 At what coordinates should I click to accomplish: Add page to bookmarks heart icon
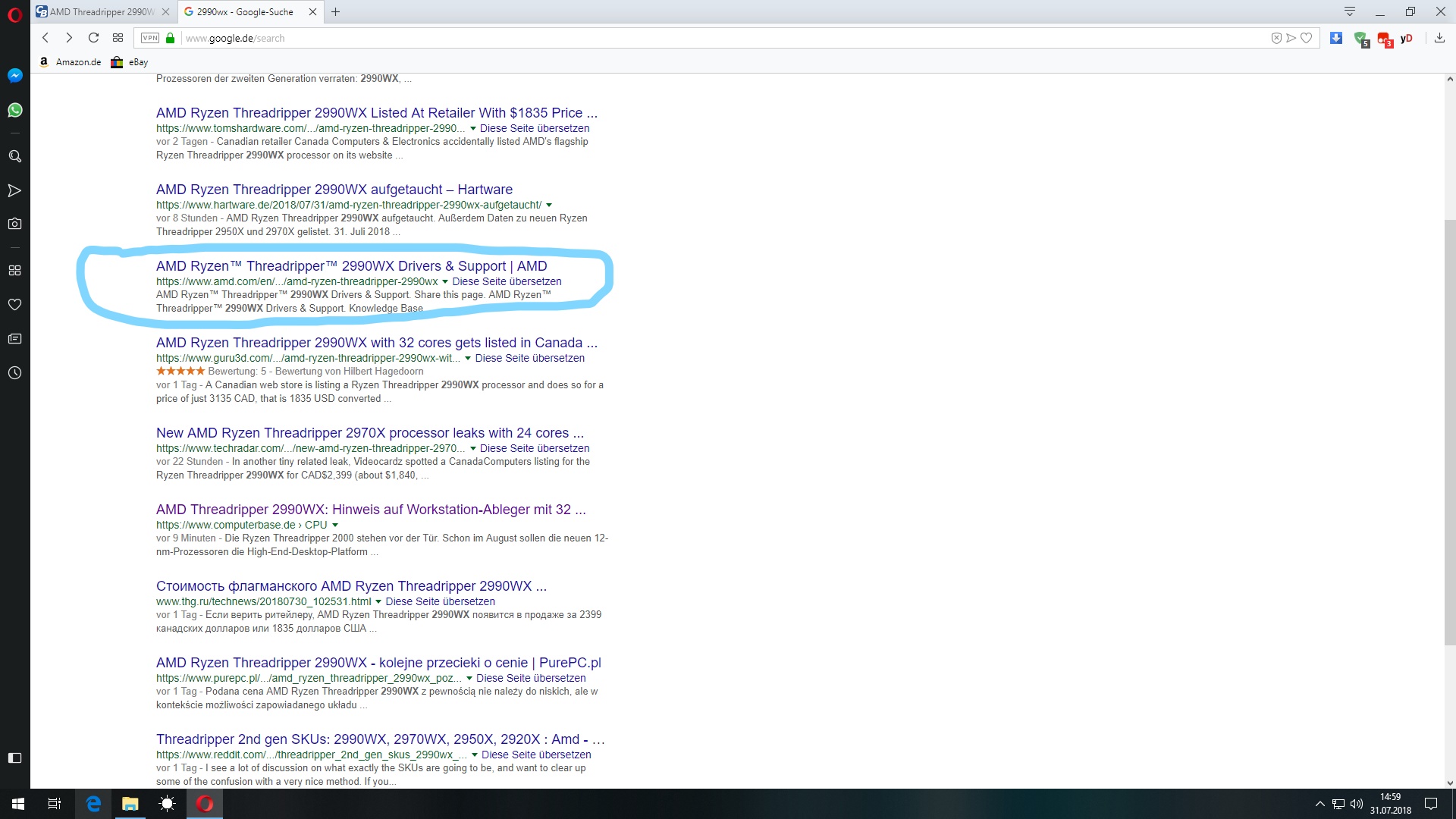coord(1306,38)
